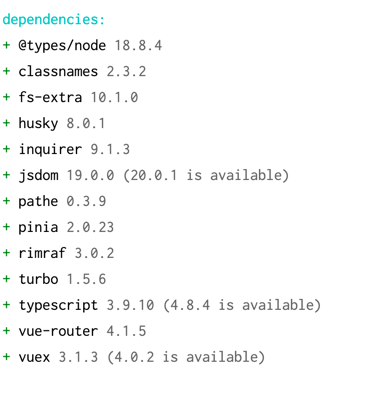Click the '@types/node' package name

point(62,45)
